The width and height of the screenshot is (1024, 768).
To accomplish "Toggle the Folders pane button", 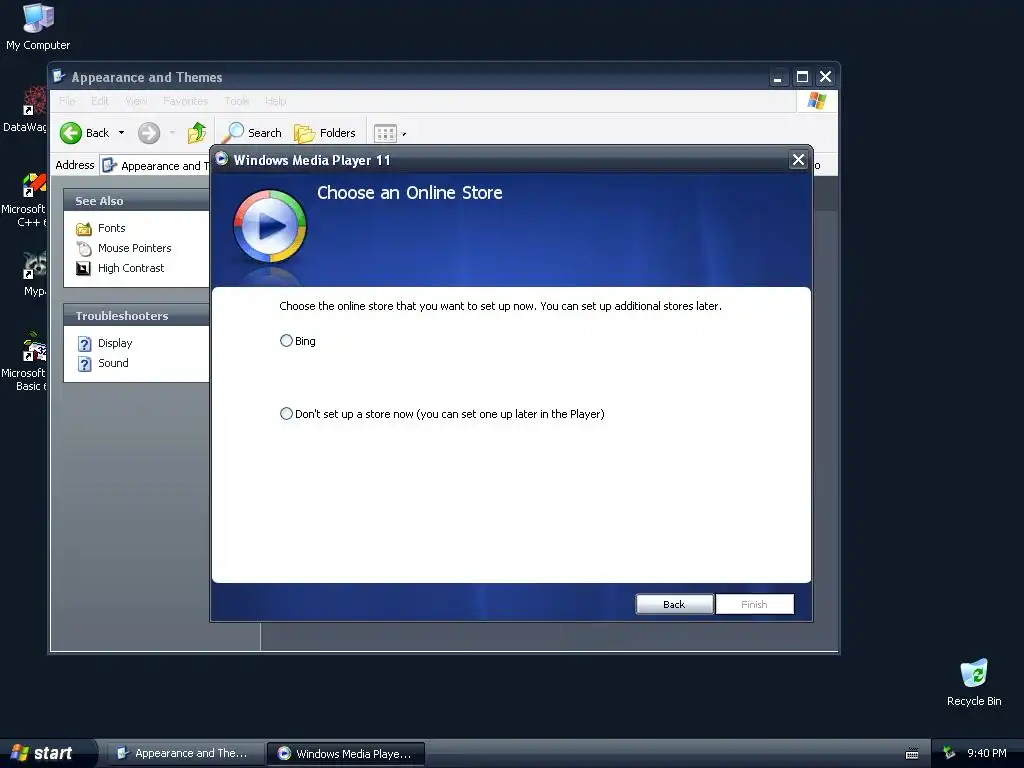I will point(325,133).
